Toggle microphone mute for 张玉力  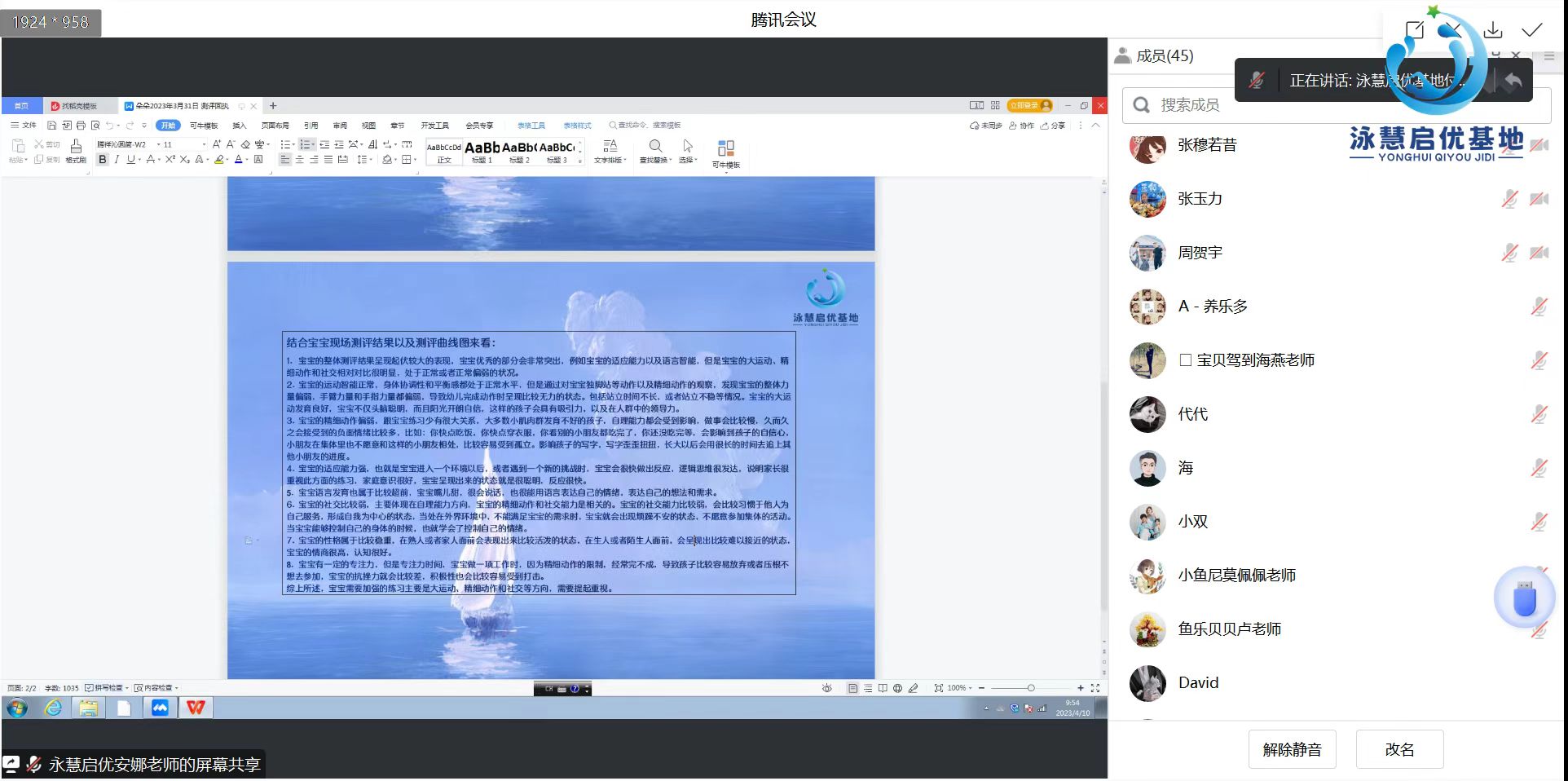tap(1509, 199)
